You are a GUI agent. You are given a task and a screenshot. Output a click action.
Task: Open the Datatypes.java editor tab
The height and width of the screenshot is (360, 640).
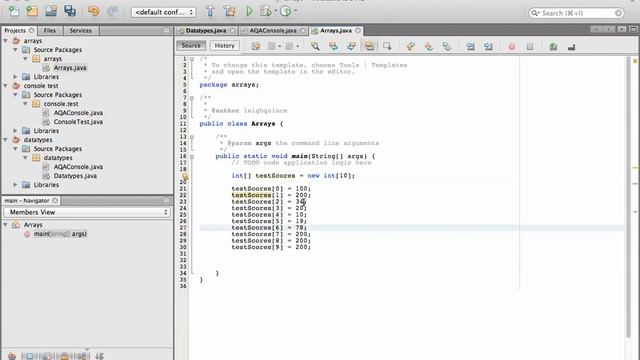(206, 31)
